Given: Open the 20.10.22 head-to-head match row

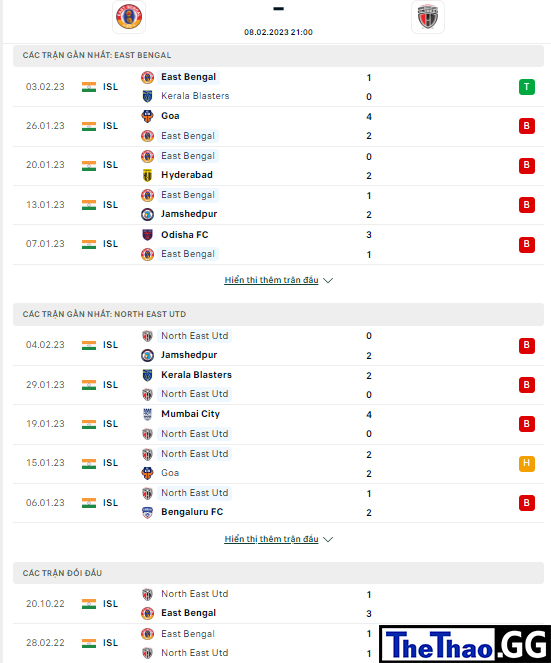Looking at the screenshot, I should [278, 604].
